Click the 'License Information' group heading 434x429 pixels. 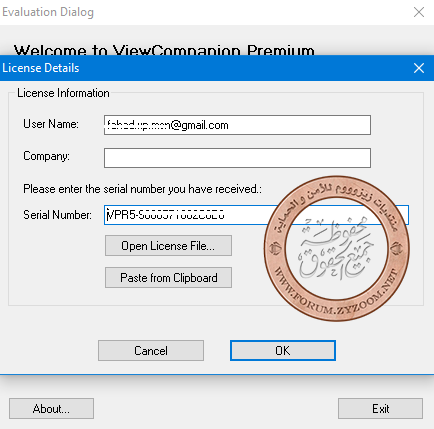click(63, 93)
